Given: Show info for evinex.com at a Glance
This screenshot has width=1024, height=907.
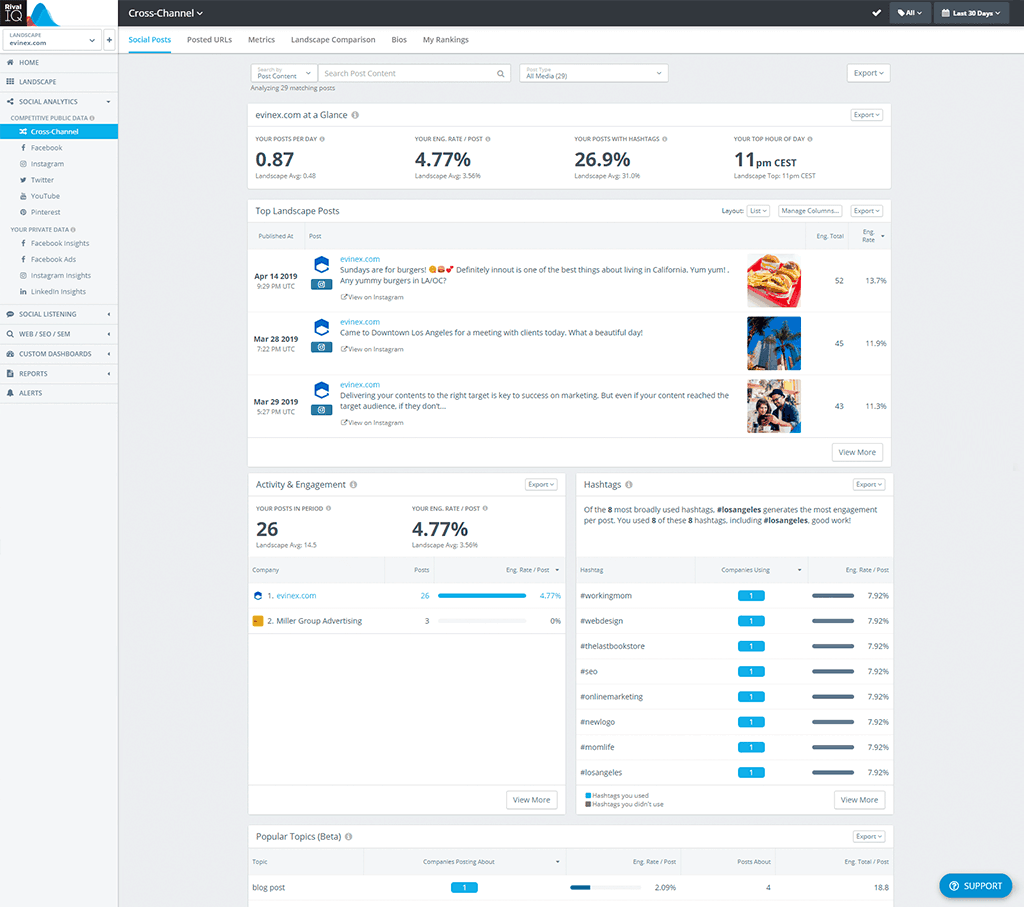Looking at the screenshot, I should (355, 115).
